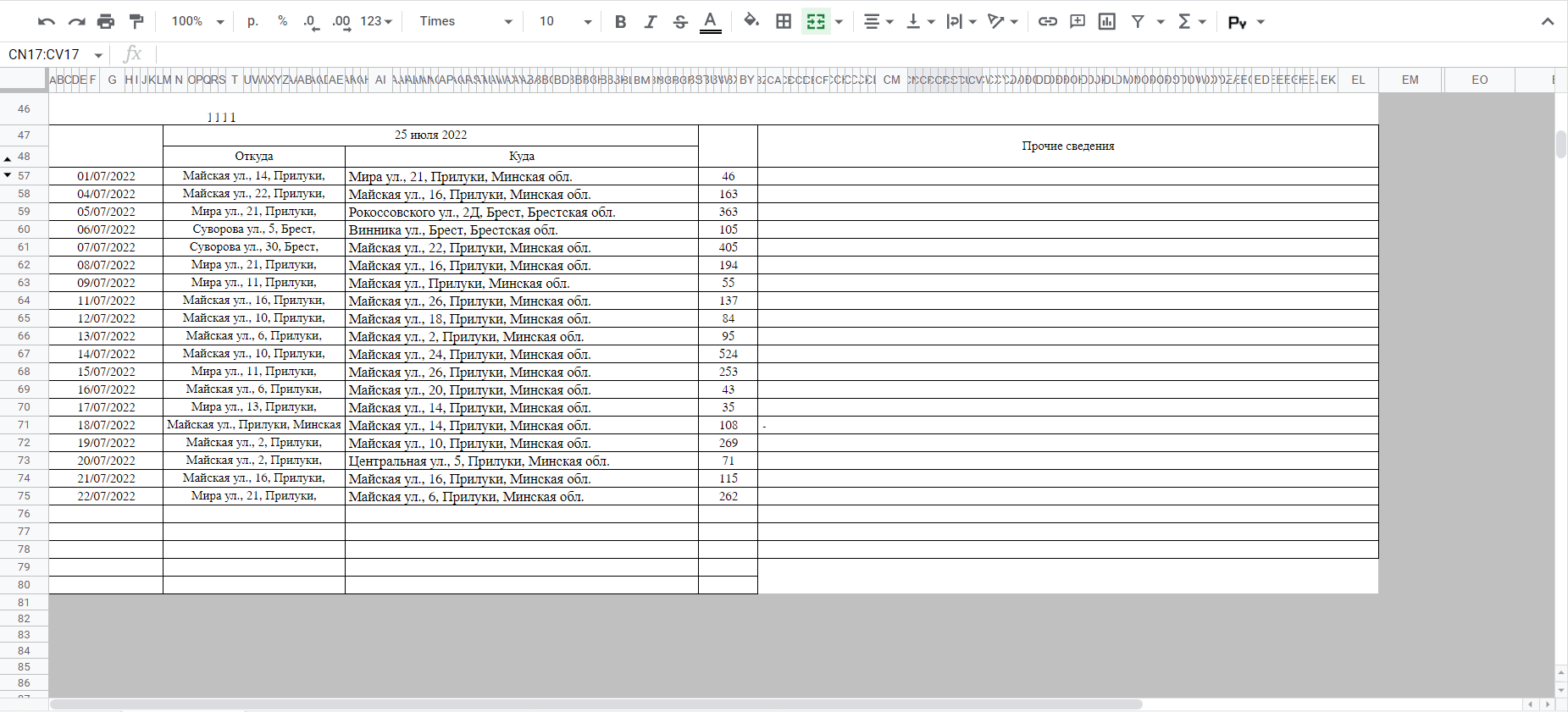Click the percent format button

click(x=282, y=21)
